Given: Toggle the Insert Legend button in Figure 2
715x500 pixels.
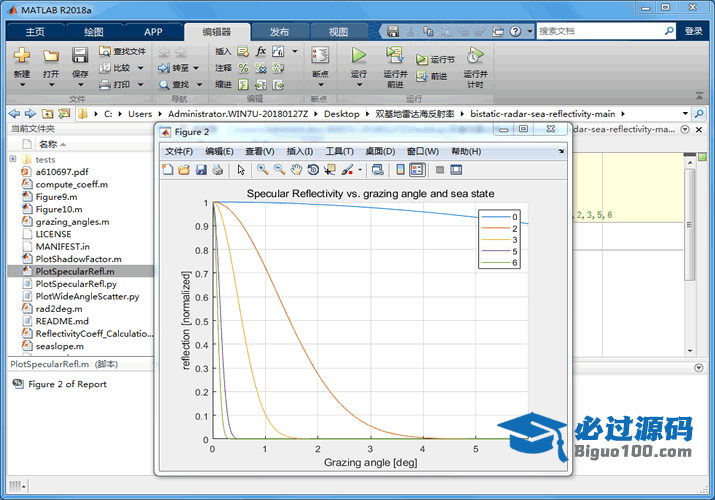Looking at the screenshot, I should (x=417, y=170).
